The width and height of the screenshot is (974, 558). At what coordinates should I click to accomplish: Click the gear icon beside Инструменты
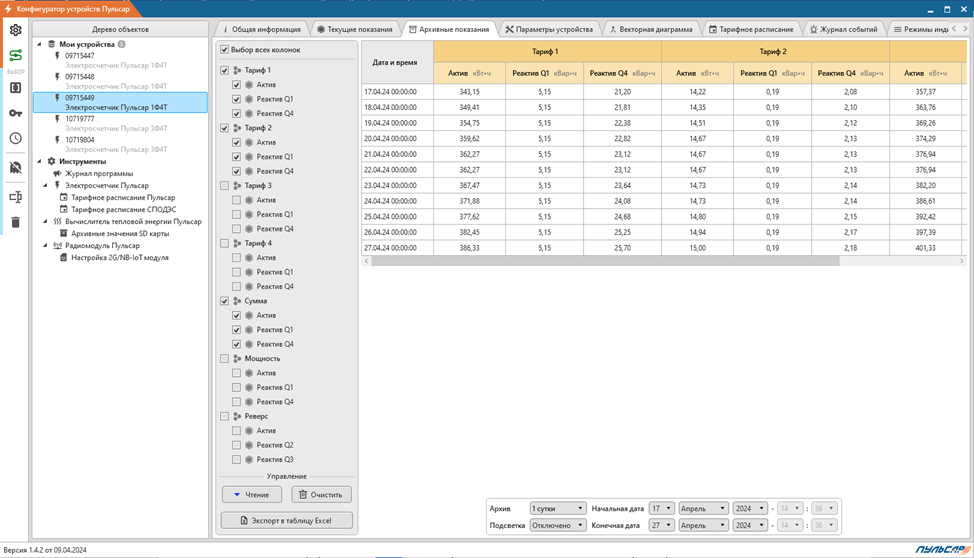[52, 162]
